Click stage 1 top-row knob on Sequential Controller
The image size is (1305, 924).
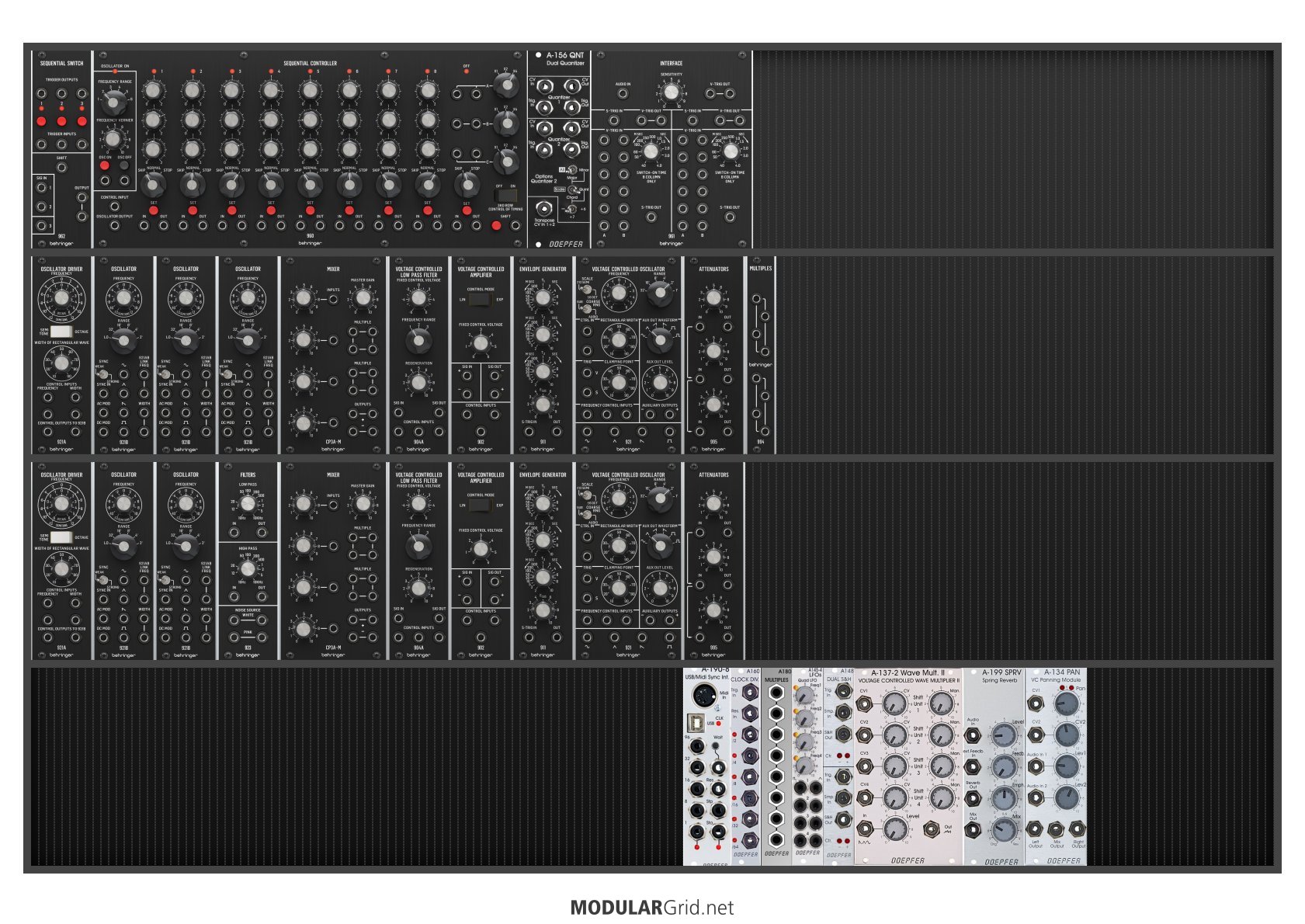click(154, 90)
